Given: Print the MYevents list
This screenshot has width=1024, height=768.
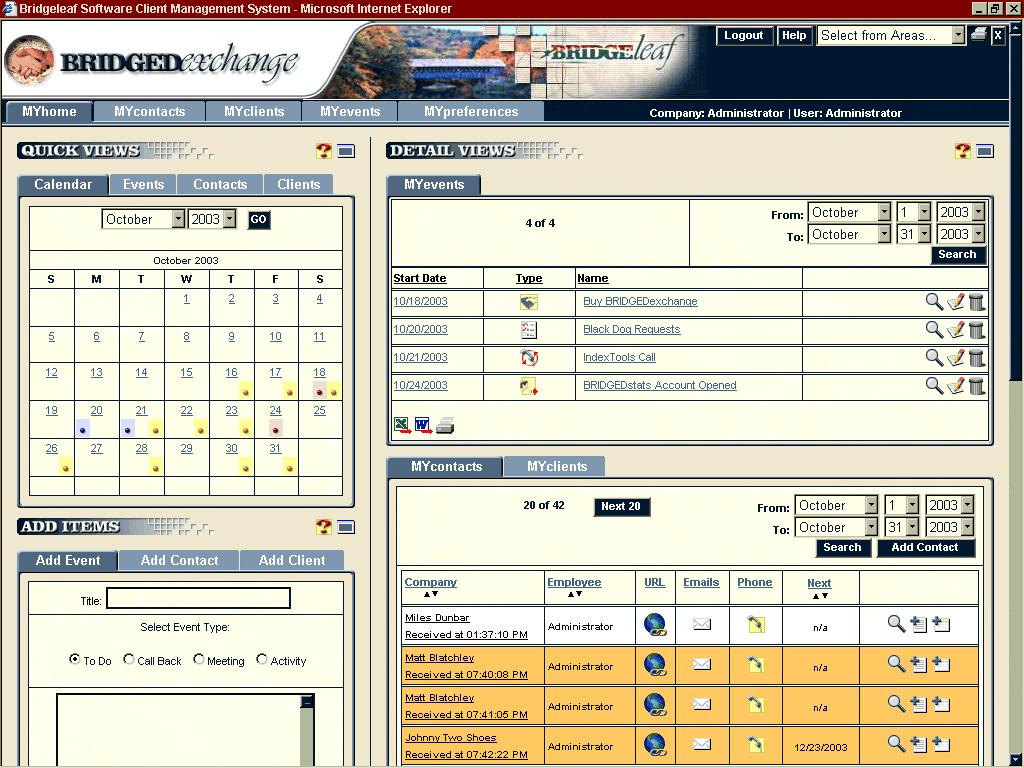Looking at the screenshot, I should coord(445,426).
